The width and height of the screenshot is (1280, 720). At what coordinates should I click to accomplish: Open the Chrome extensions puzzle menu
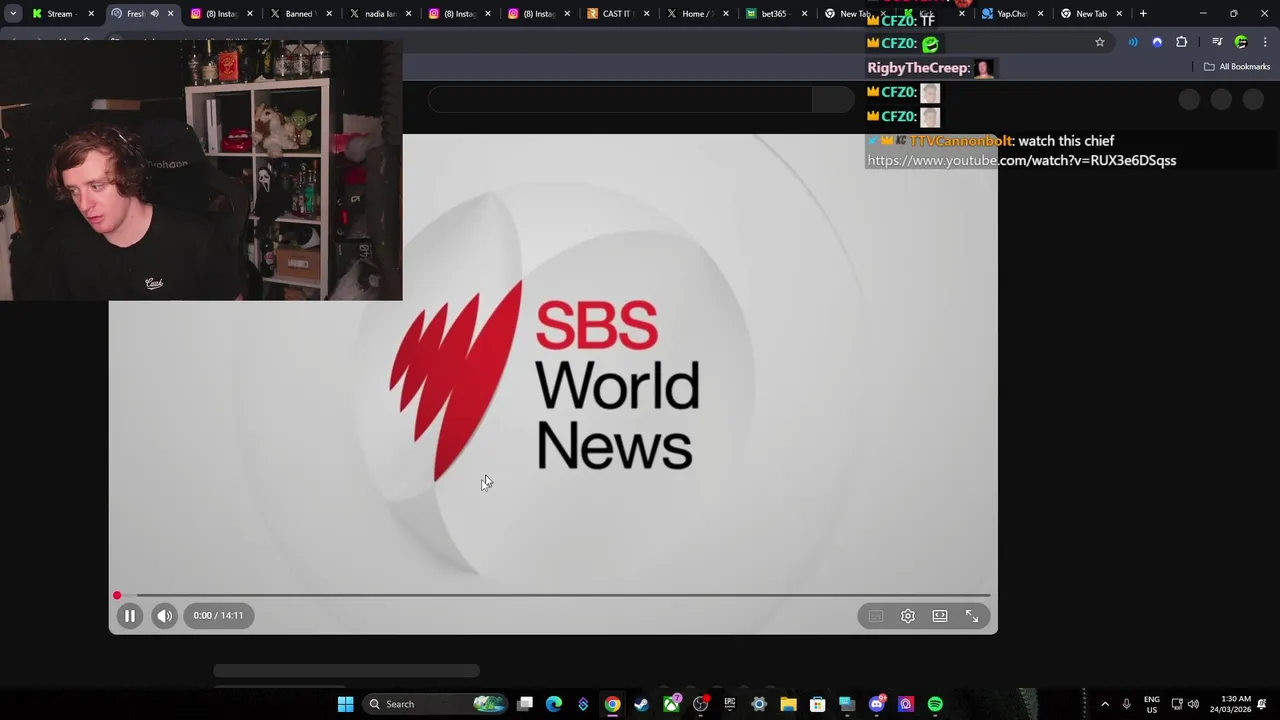pyautogui.click(x=1182, y=42)
